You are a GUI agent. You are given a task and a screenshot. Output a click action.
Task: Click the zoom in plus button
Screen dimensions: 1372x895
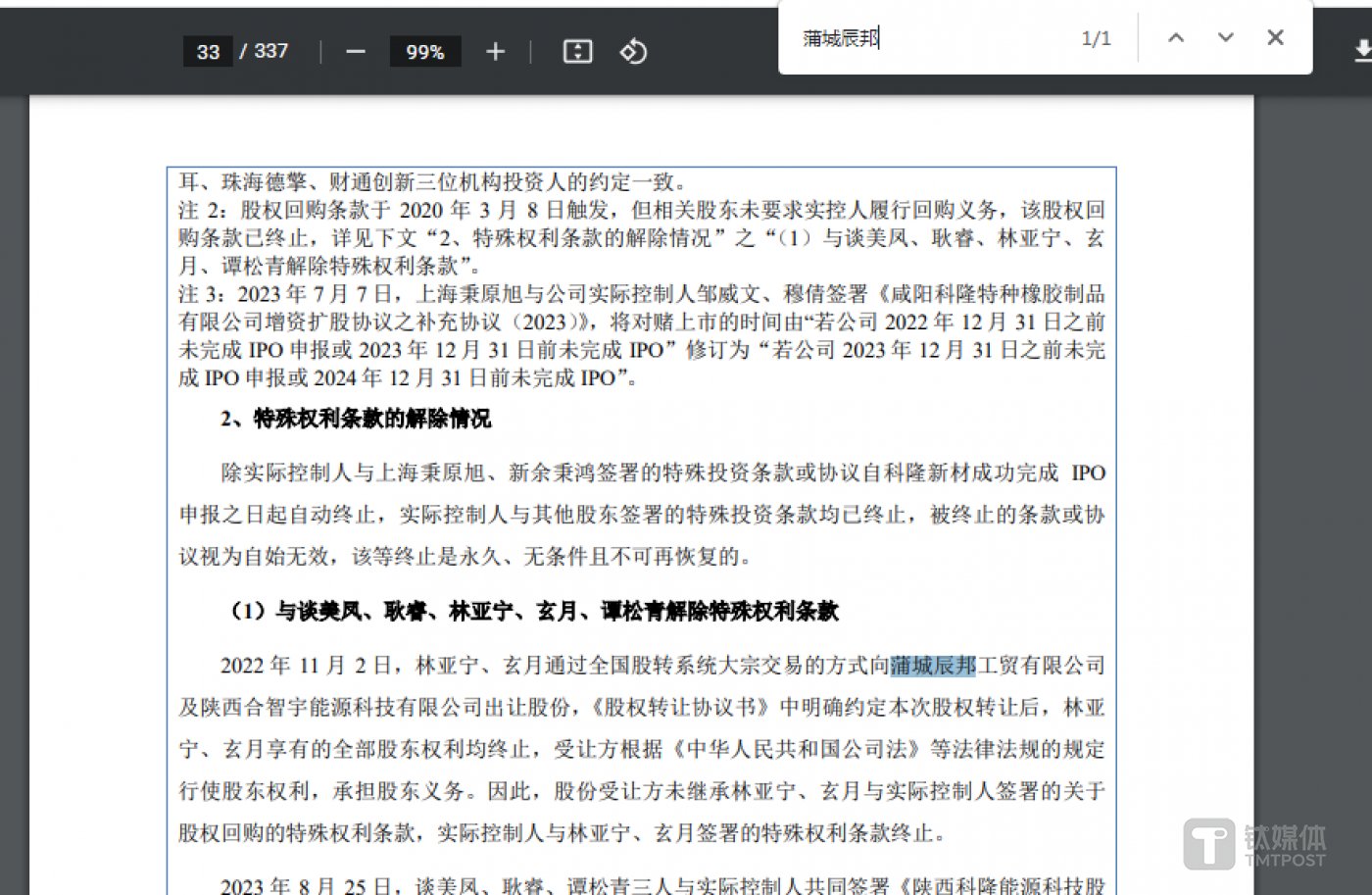tap(495, 52)
